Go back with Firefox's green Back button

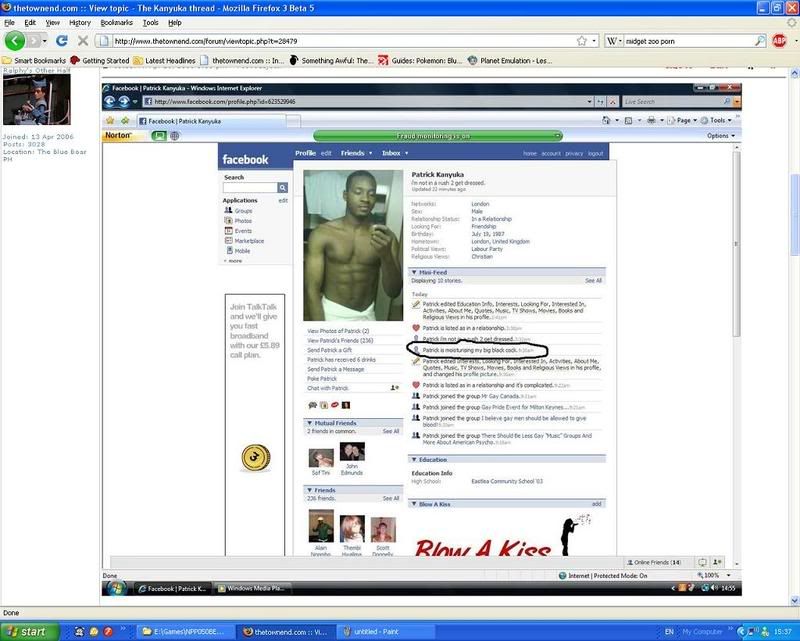15,41
